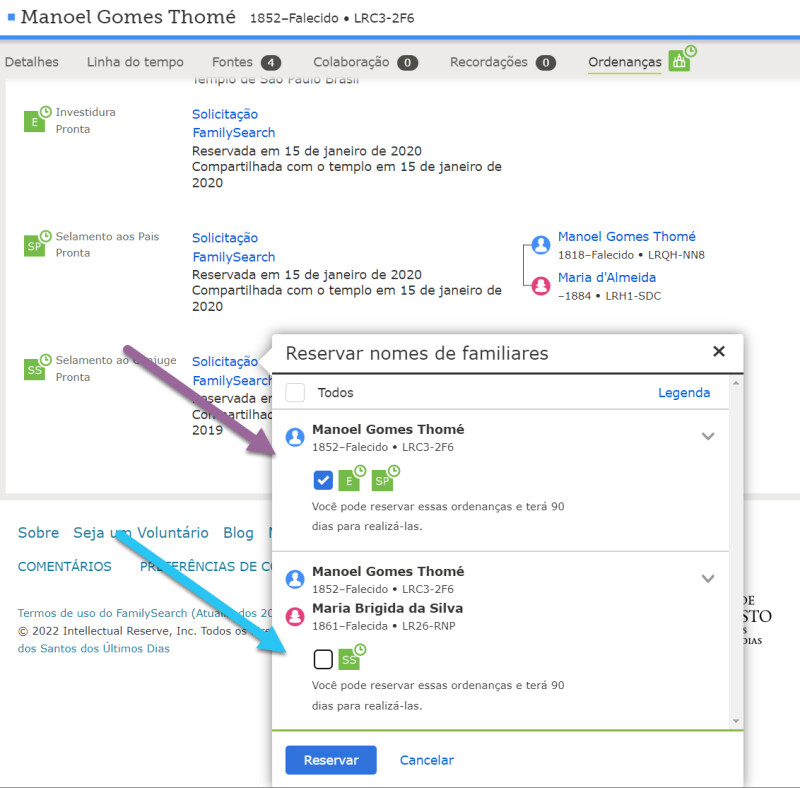Click the Cancelar link
This screenshot has height=788, width=800.
427,760
